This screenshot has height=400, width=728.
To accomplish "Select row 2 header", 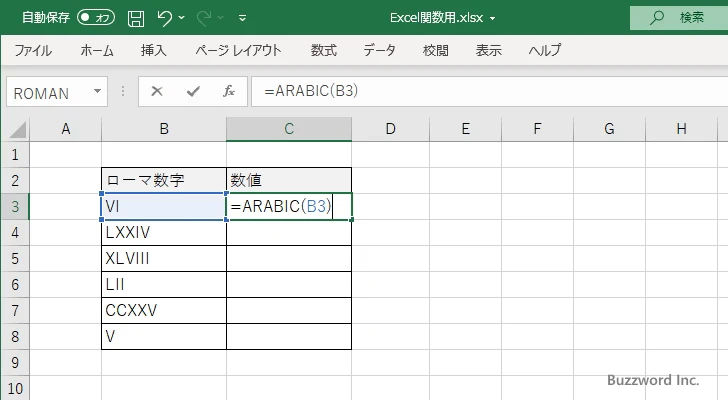I will [x=15, y=181].
